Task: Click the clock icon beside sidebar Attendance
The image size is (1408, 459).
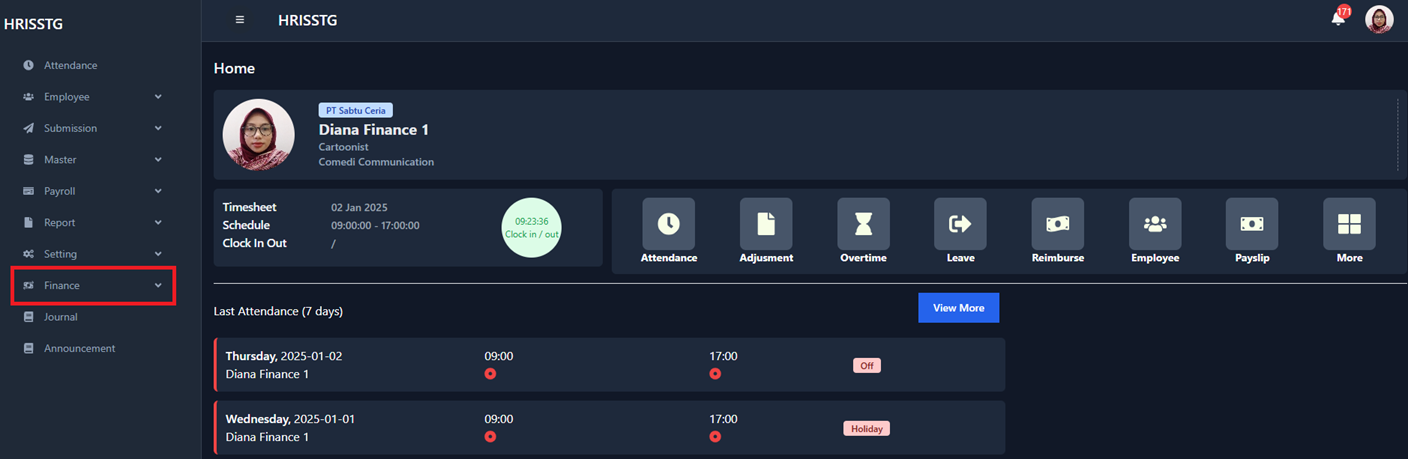Action: [x=29, y=65]
